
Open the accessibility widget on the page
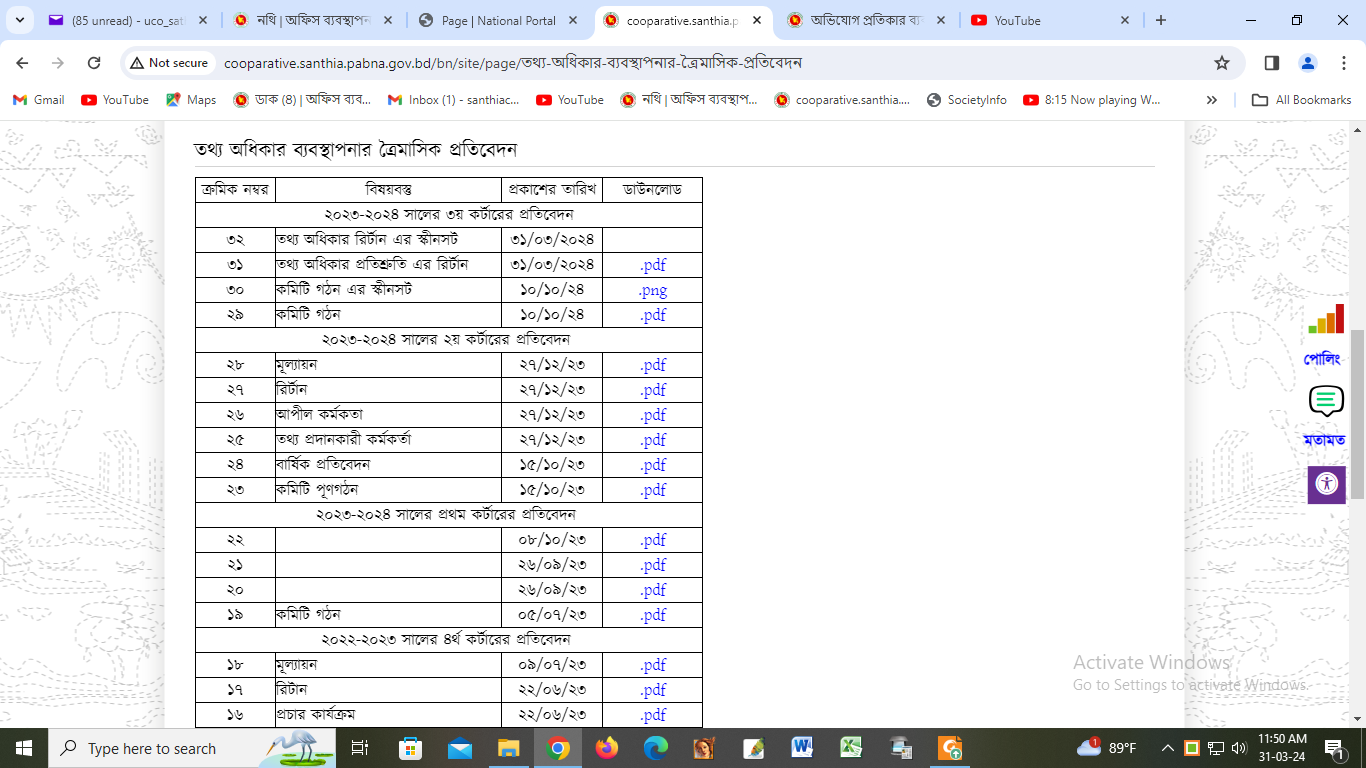1326,484
